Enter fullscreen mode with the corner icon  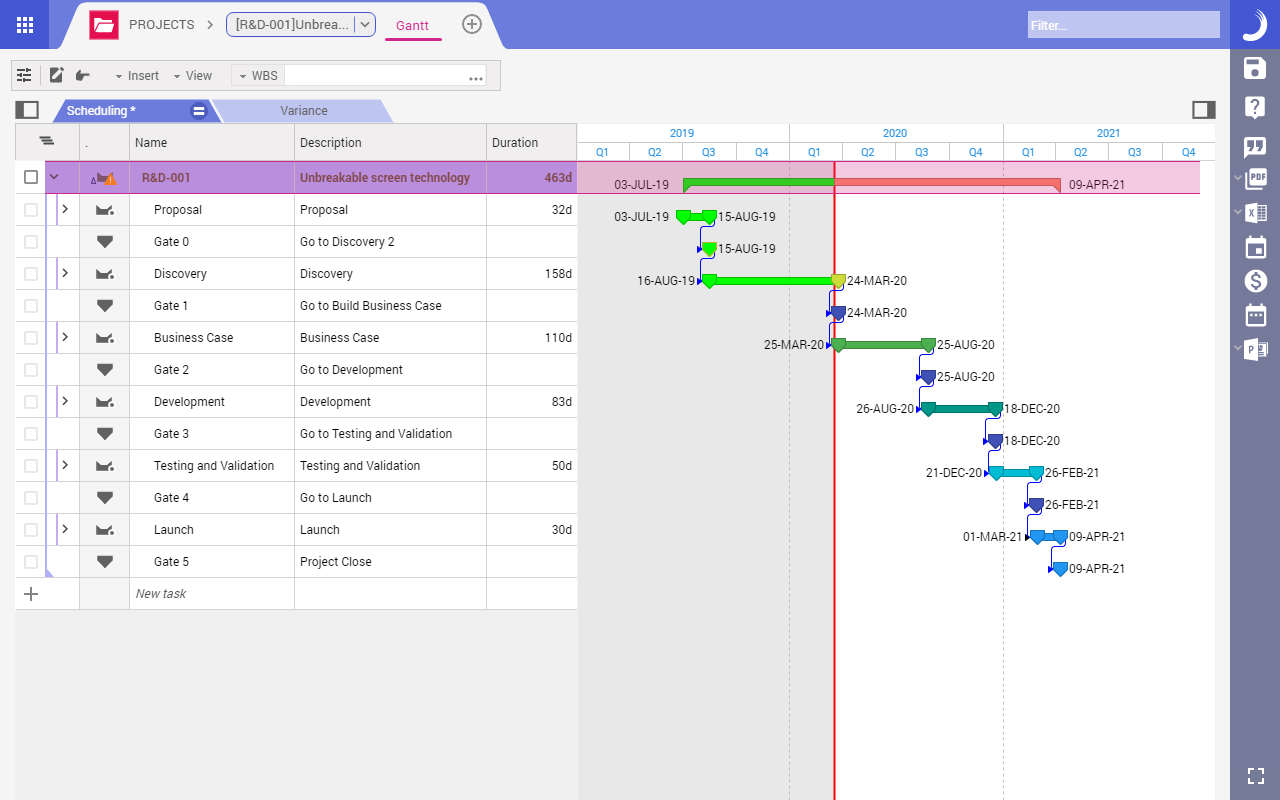(1256, 775)
